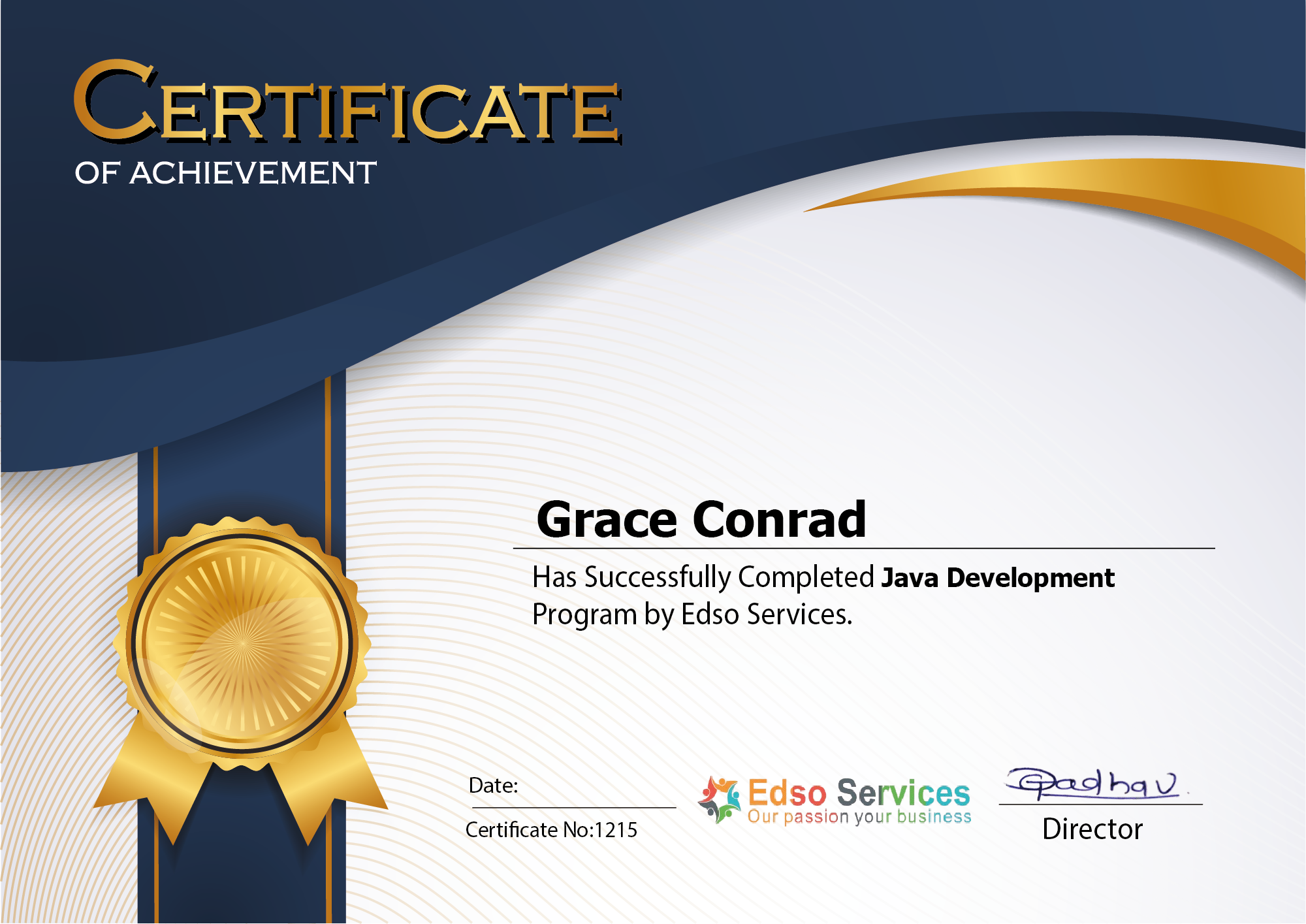Click 'Our passion your business' tagline
Screen dimensions: 1306x924
pyautogui.click(x=859, y=817)
